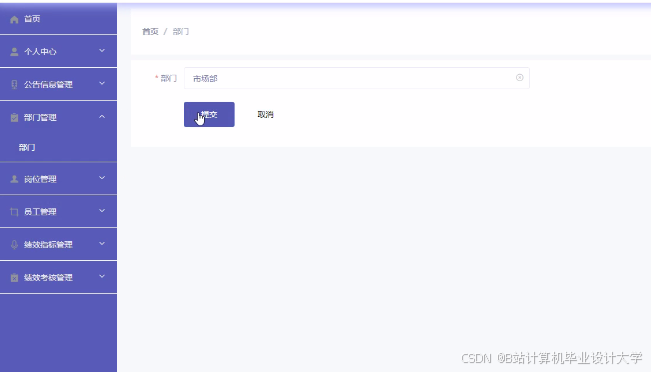Click the home icon in sidebar
The image size is (651, 372).
click(14, 20)
